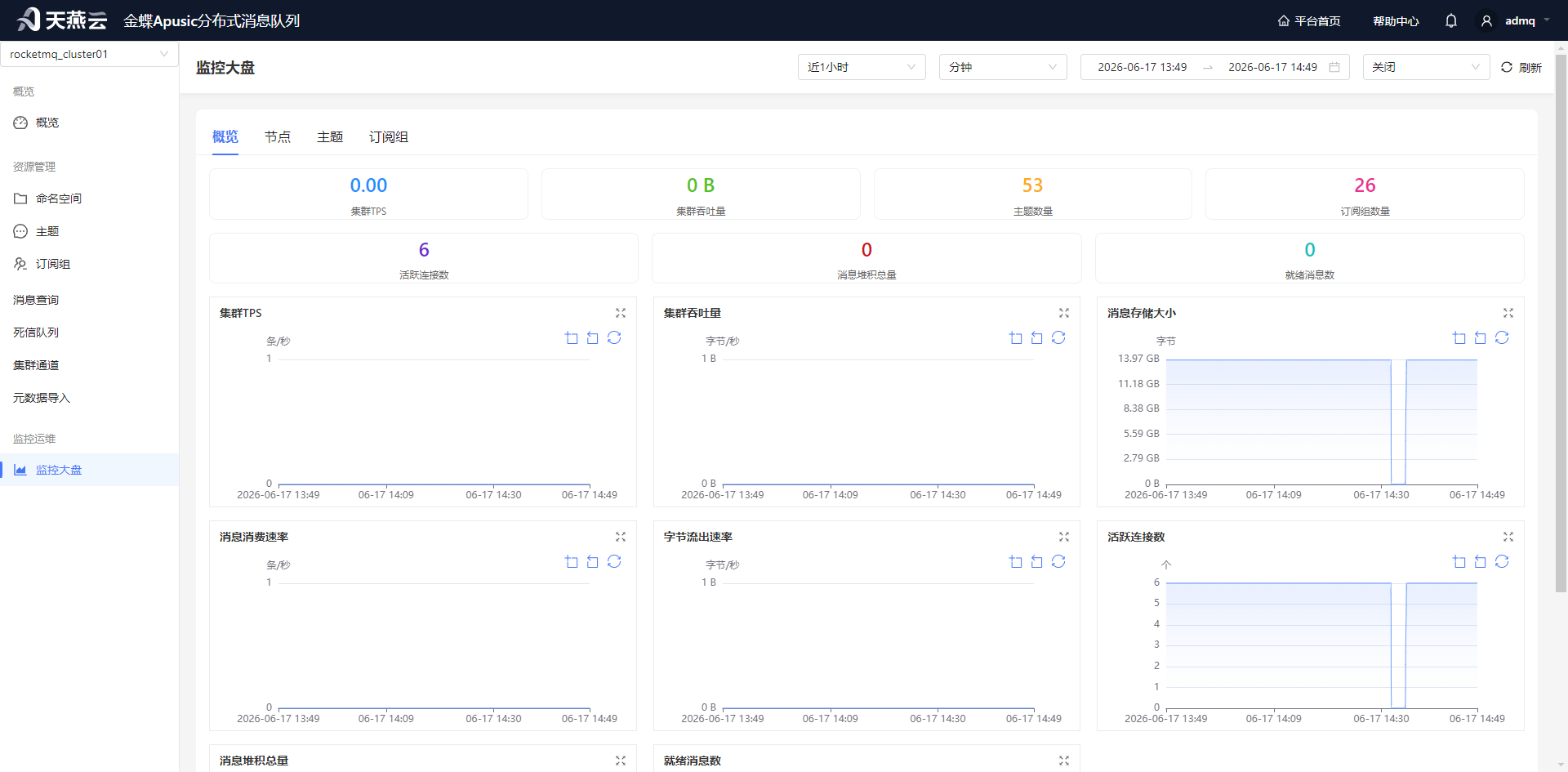
Task: Refresh the 集群吞吐量 chart
Action: tap(1058, 337)
